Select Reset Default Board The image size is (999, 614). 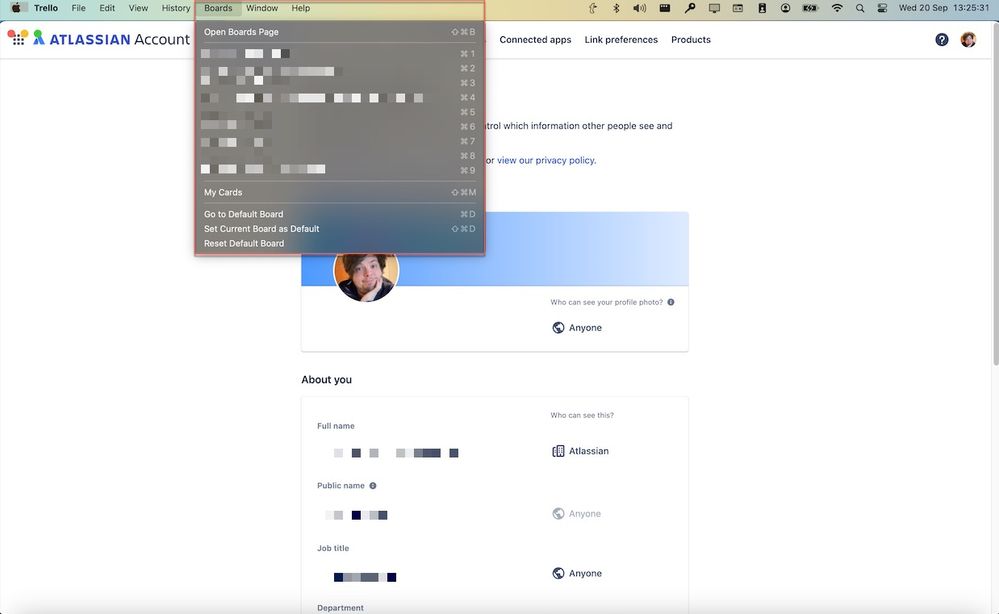pyautogui.click(x=340, y=243)
